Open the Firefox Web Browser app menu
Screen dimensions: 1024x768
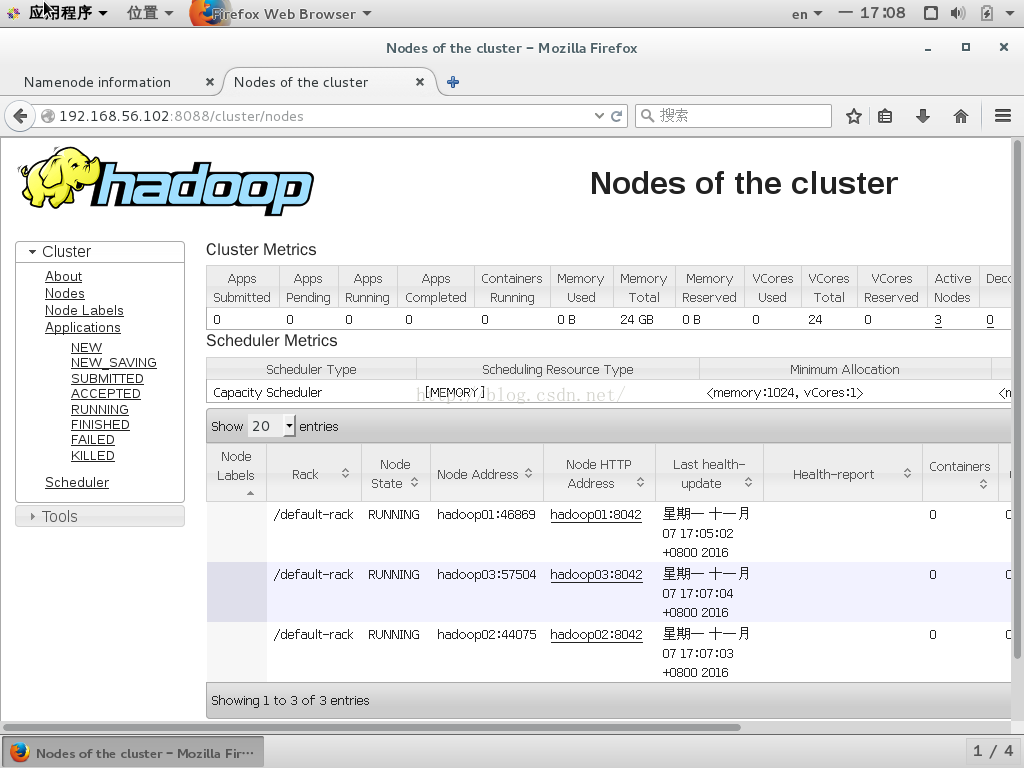point(281,14)
